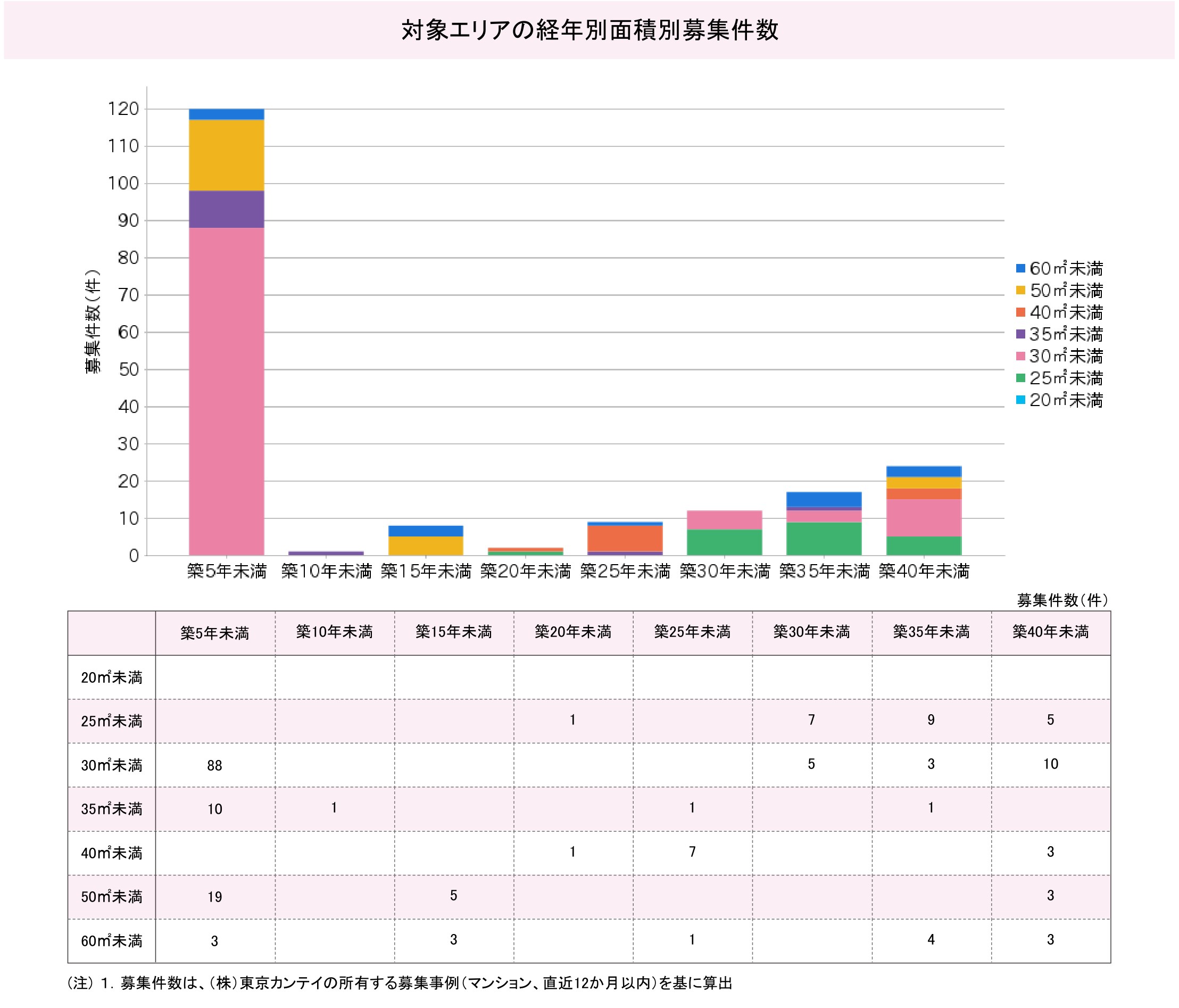
Task: Click the 築10年未満 x-axis label
Action: point(326,571)
